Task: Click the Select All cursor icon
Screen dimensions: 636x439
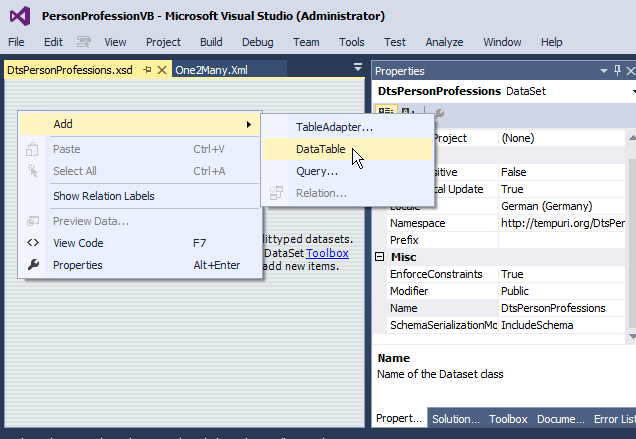Action: (x=32, y=171)
